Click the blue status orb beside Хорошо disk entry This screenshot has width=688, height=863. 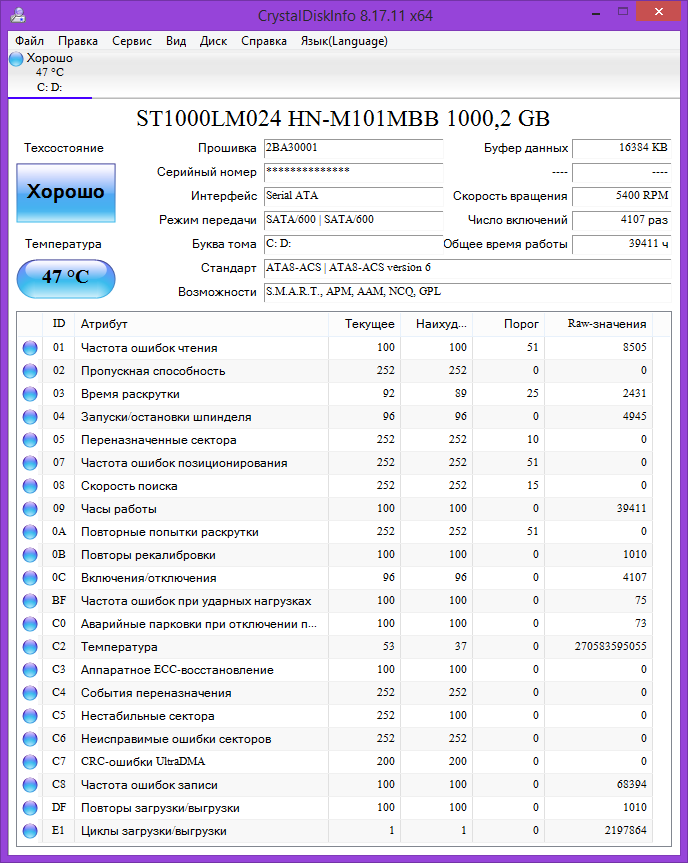(17, 58)
